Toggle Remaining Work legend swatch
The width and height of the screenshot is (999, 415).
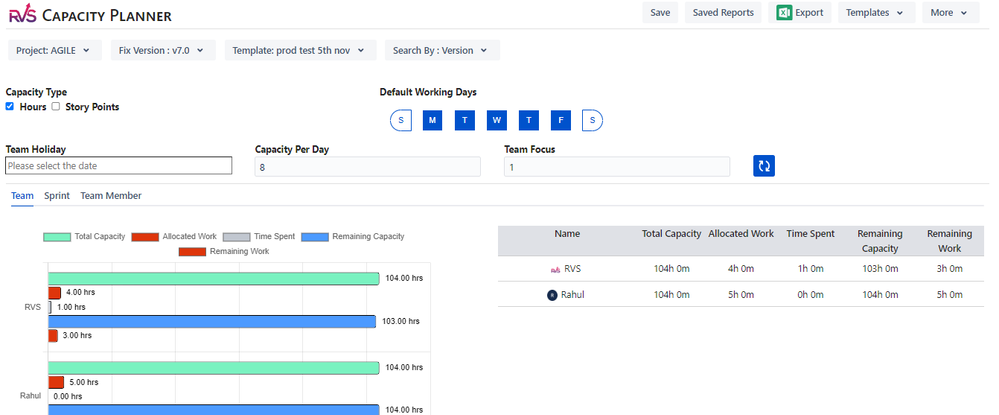(192, 252)
